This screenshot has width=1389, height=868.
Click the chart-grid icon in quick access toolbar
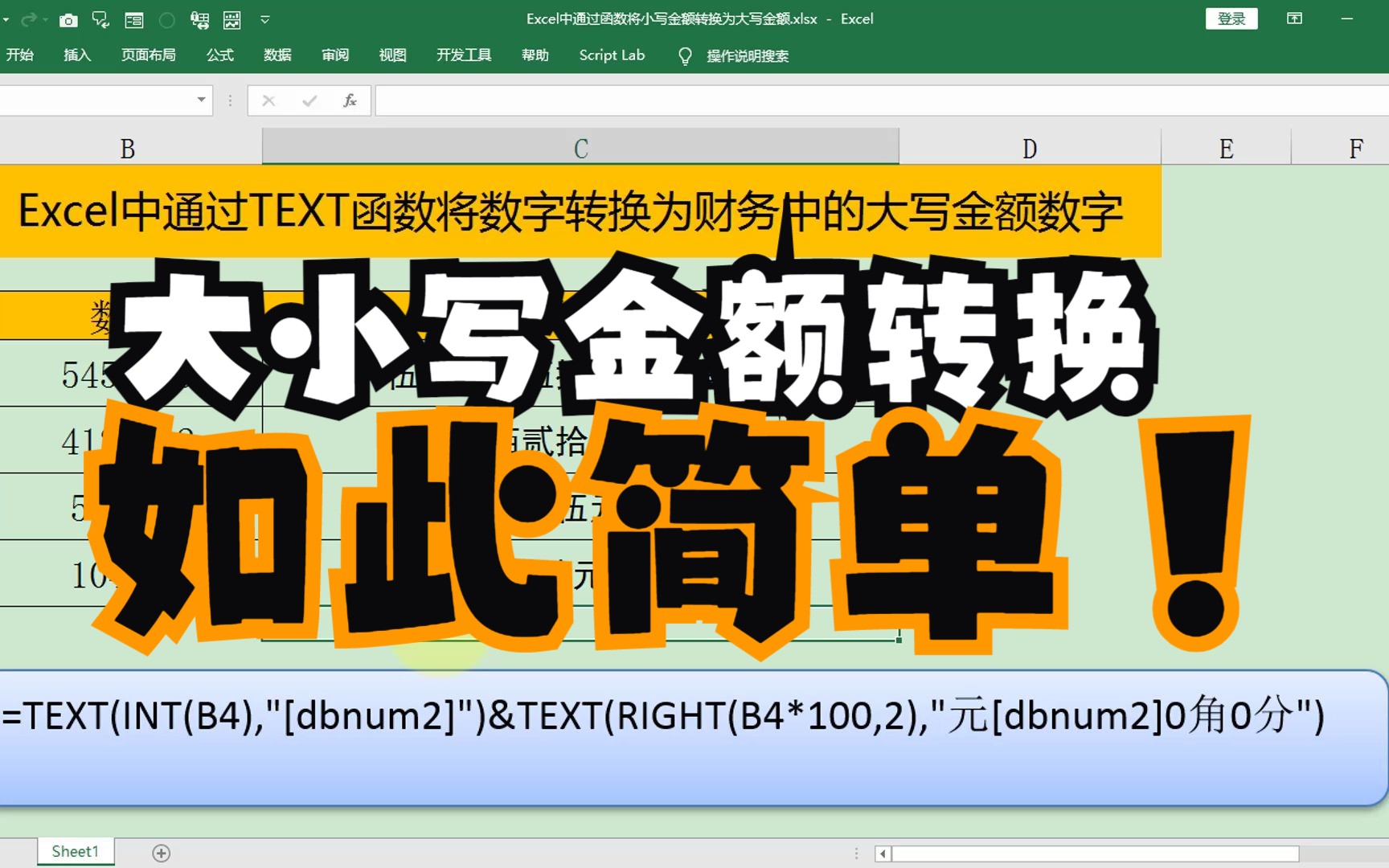[232, 20]
